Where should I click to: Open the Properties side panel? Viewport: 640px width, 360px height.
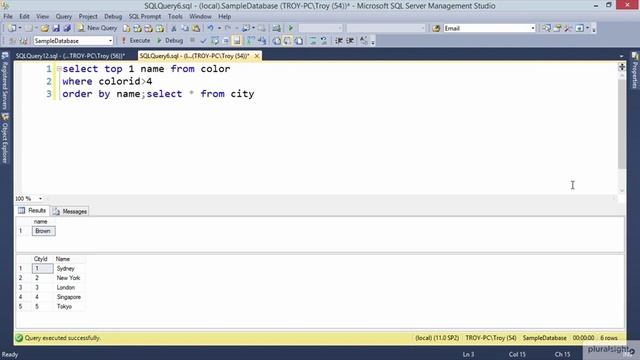(x=635, y=71)
